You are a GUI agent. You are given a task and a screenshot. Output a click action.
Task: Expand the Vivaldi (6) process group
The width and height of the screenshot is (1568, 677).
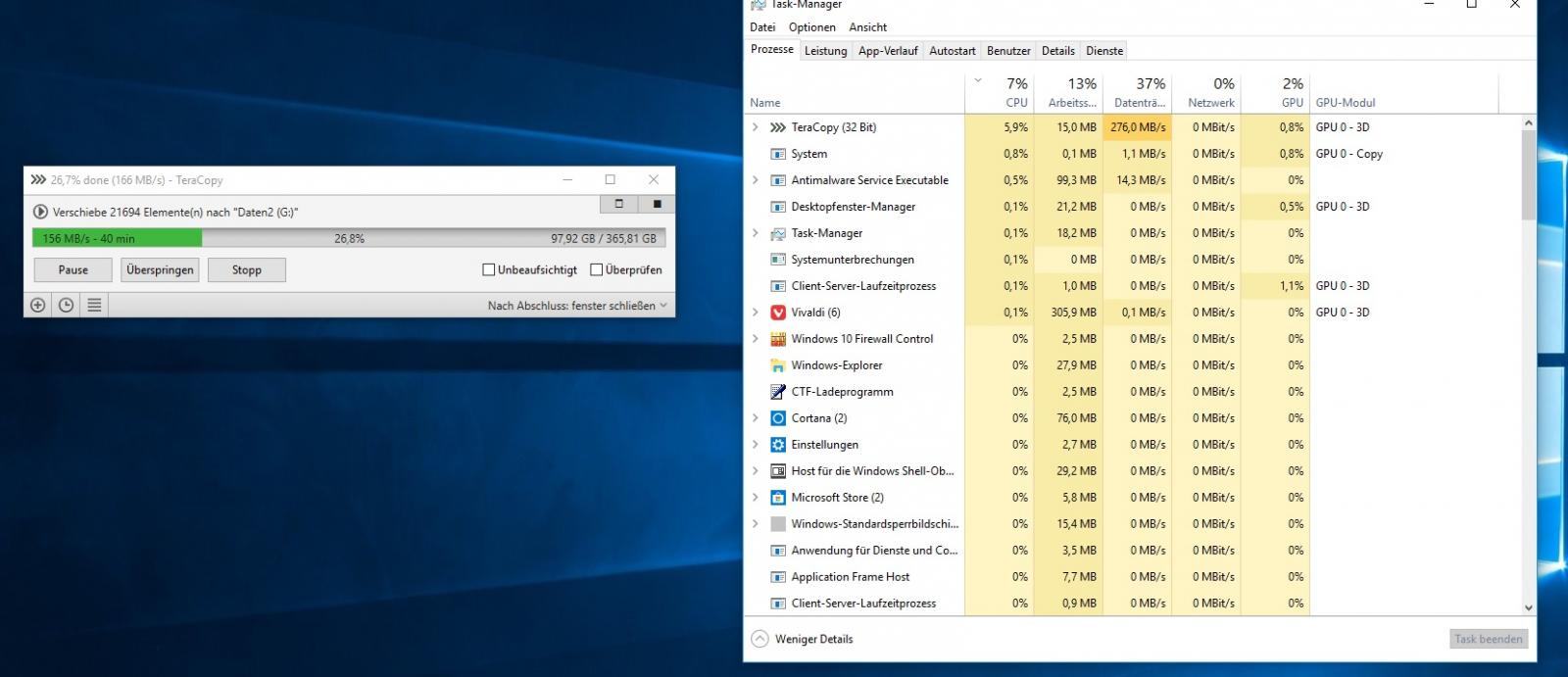tap(755, 313)
